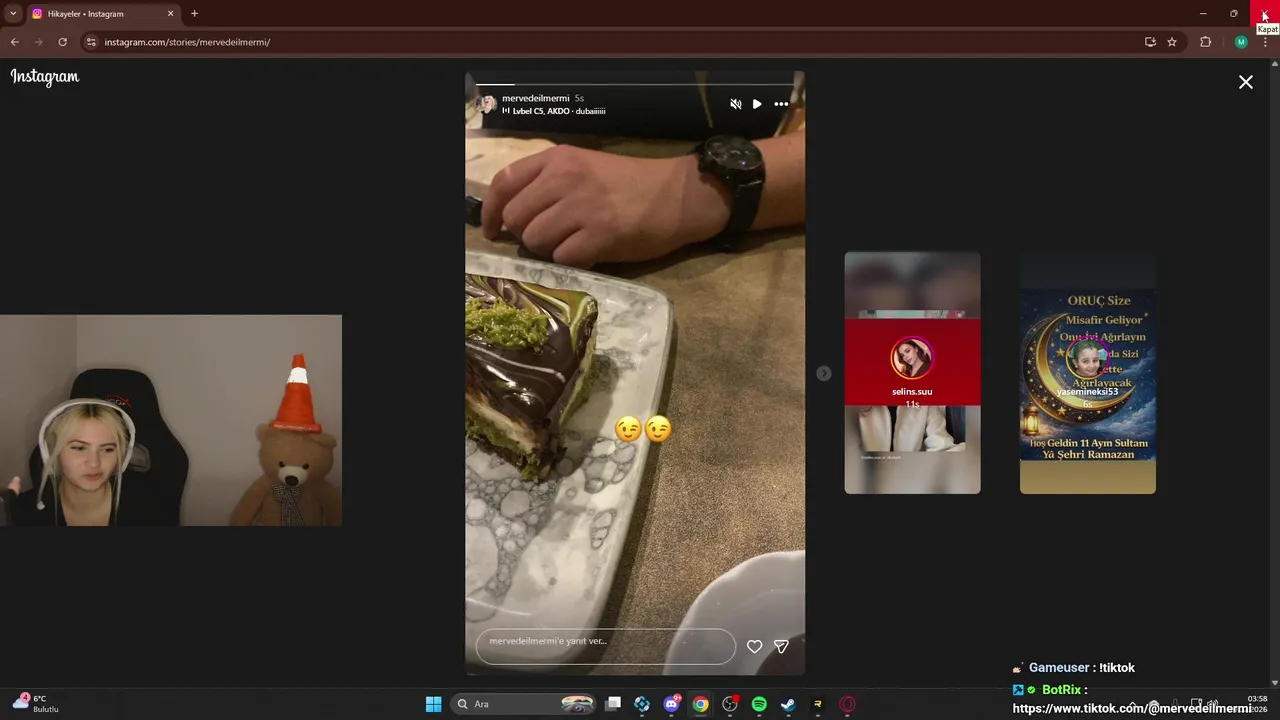Open selins.suu's story preview
The width and height of the screenshot is (1280, 720).
tap(912, 372)
